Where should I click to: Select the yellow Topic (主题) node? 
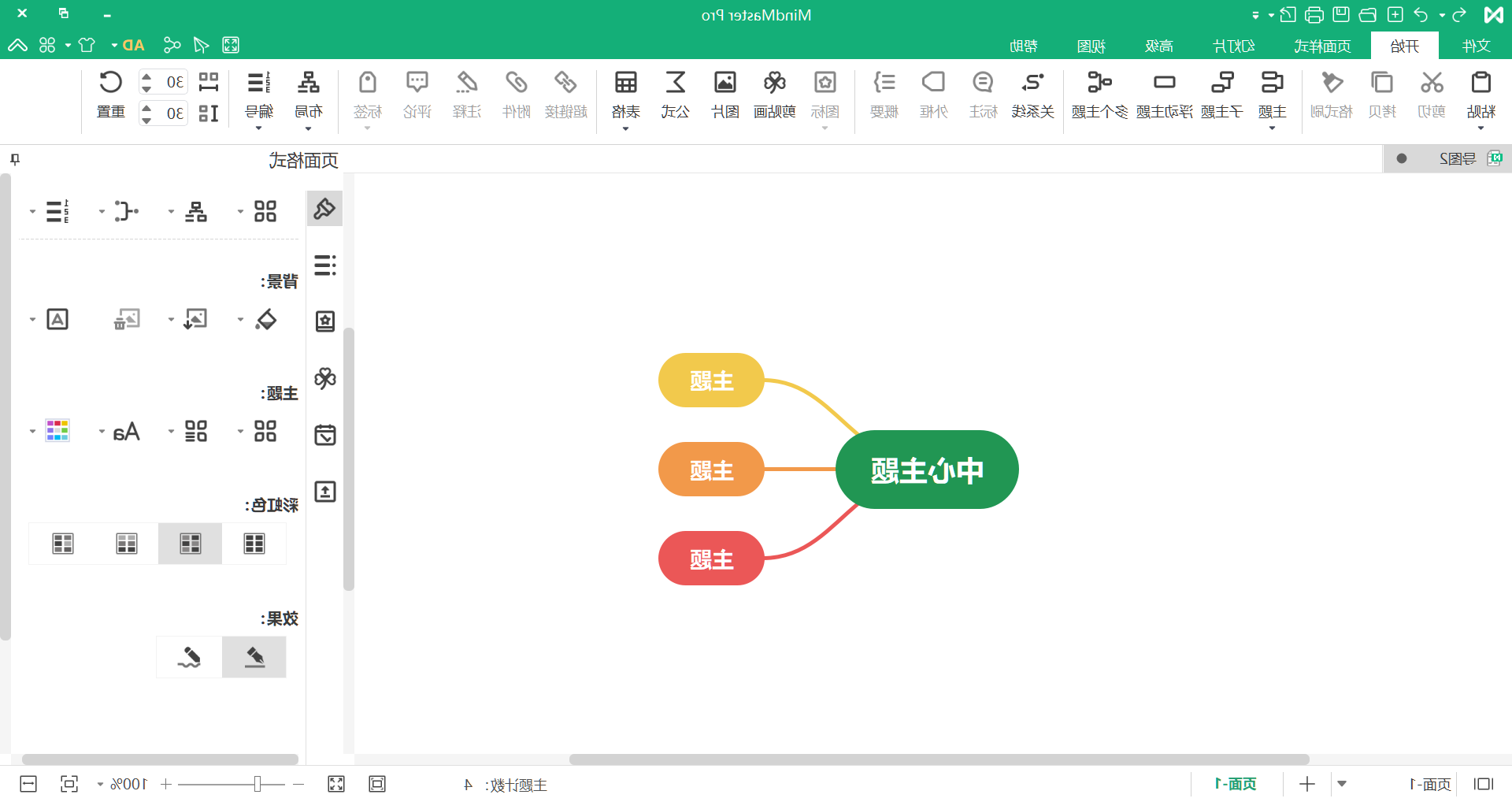711,381
